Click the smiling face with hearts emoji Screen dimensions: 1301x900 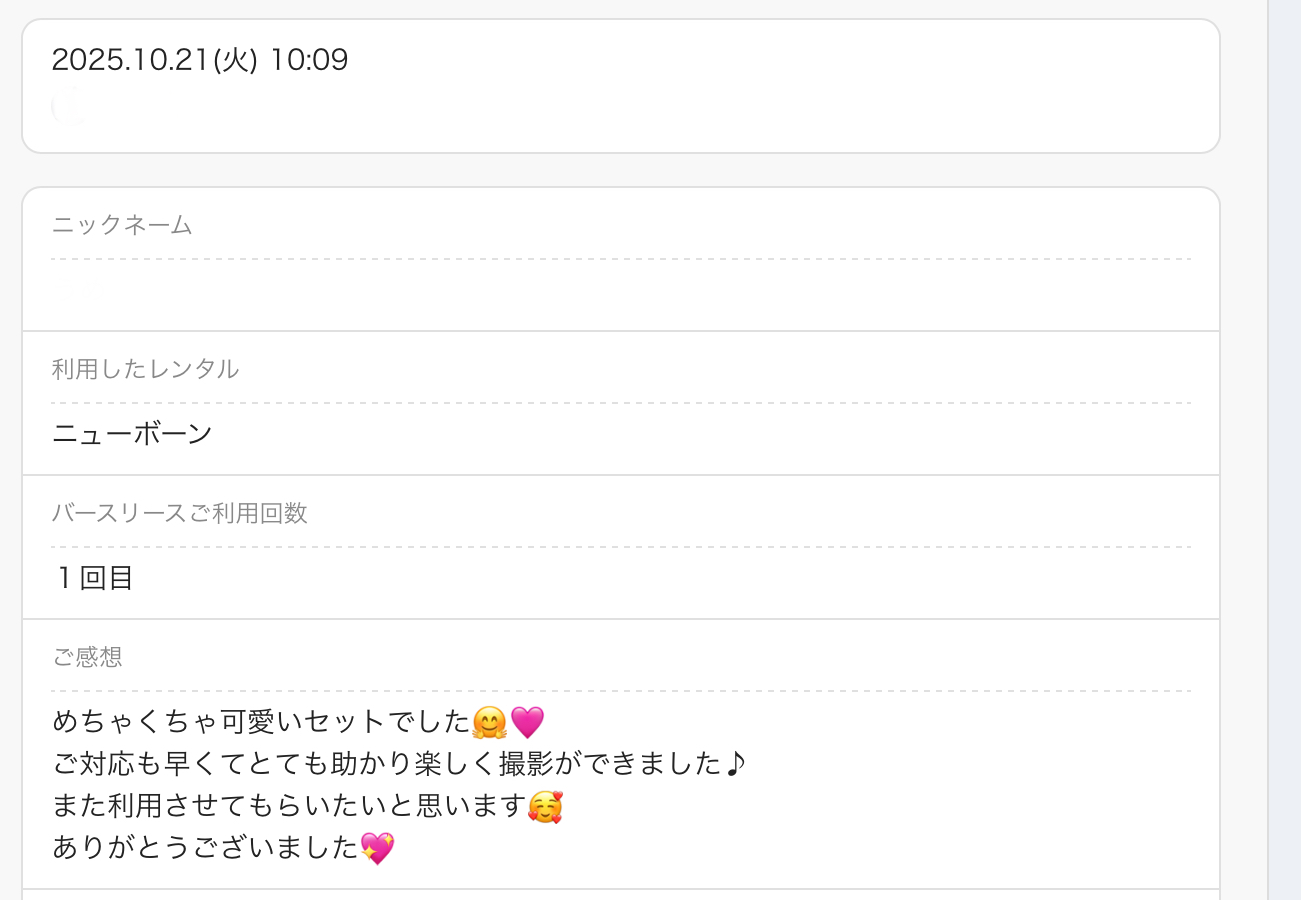(x=545, y=807)
